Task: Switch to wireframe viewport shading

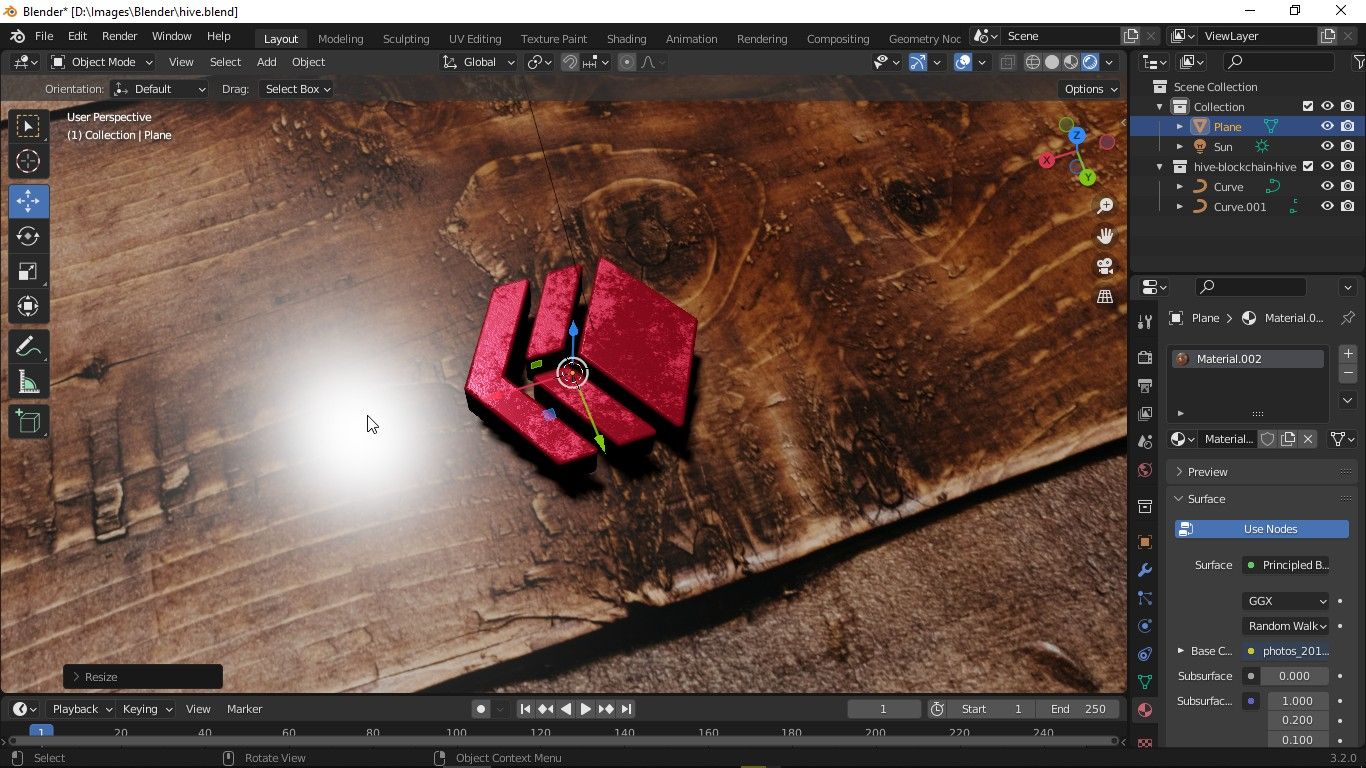Action: (1033, 62)
